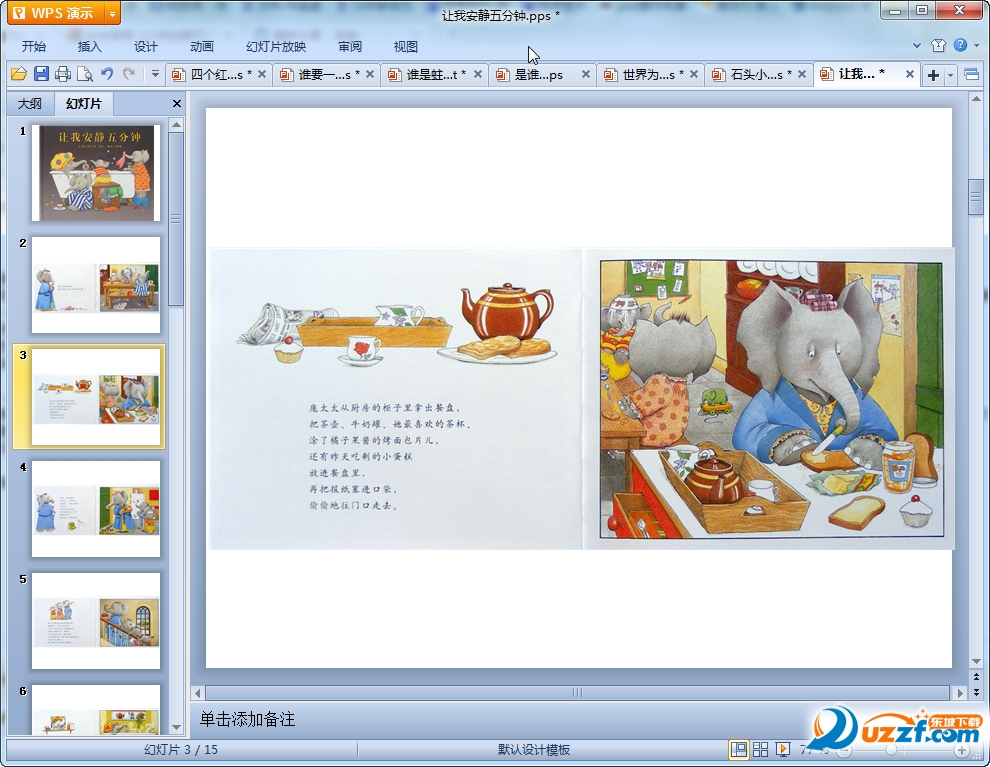Image resolution: width=990 pixels, height=767 pixels.
Task: Close the 四个红...s document tab
Action: tap(262, 74)
